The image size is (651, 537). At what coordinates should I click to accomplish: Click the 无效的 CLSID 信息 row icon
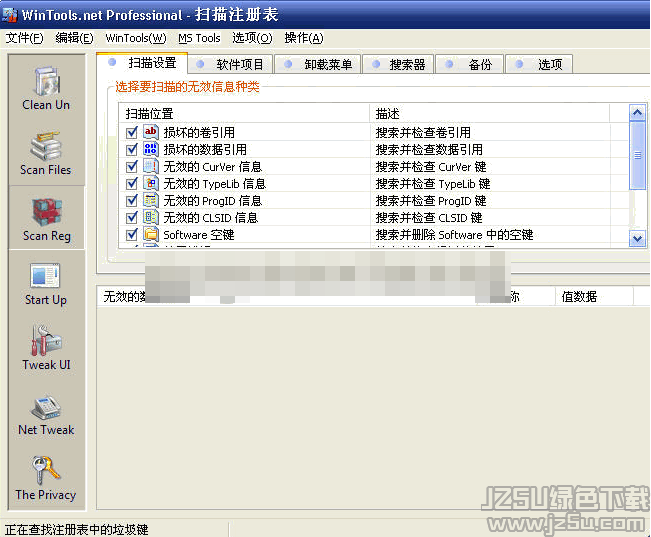(x=150, y=217)
